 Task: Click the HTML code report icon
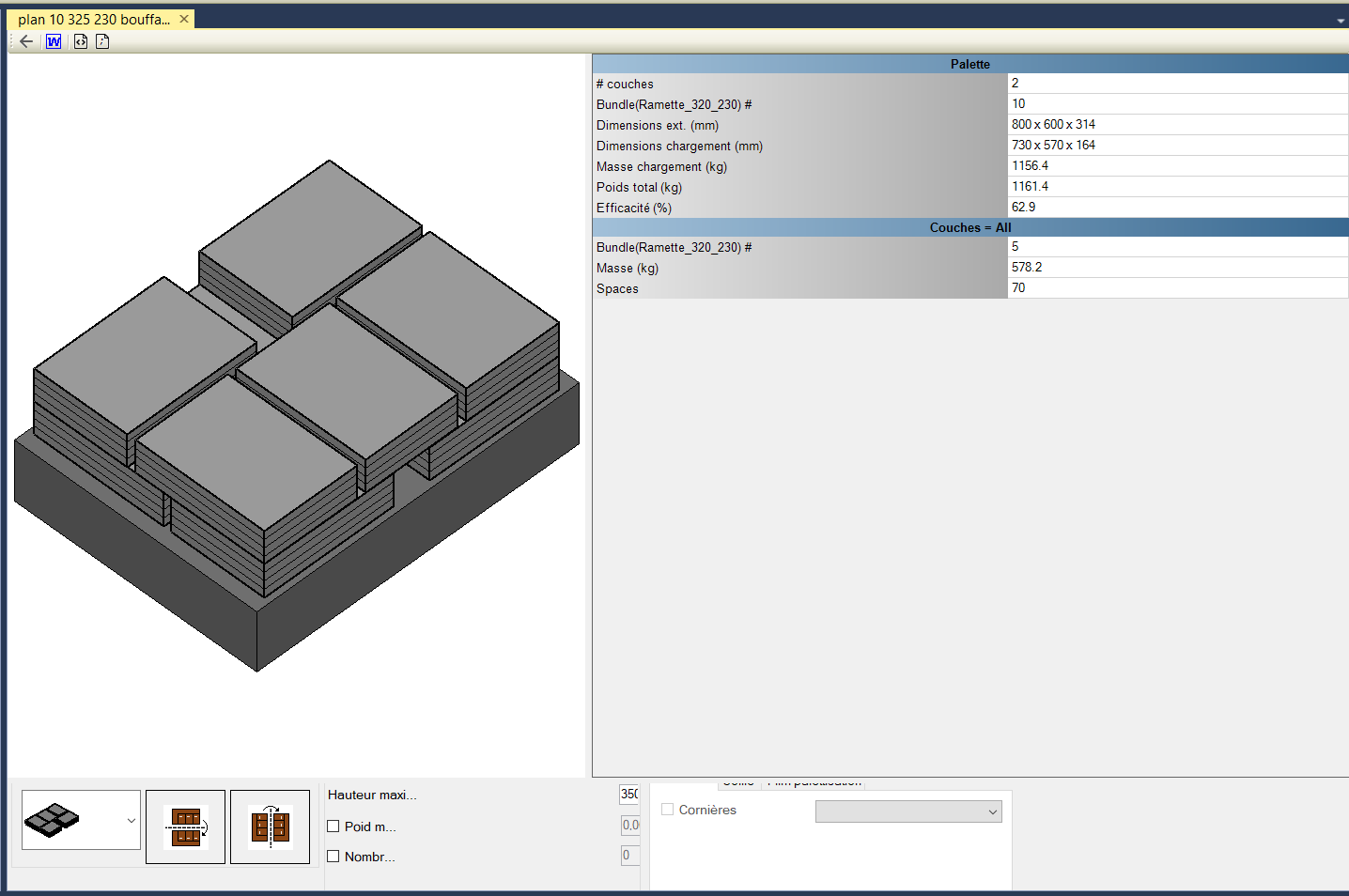coord(81,41)
